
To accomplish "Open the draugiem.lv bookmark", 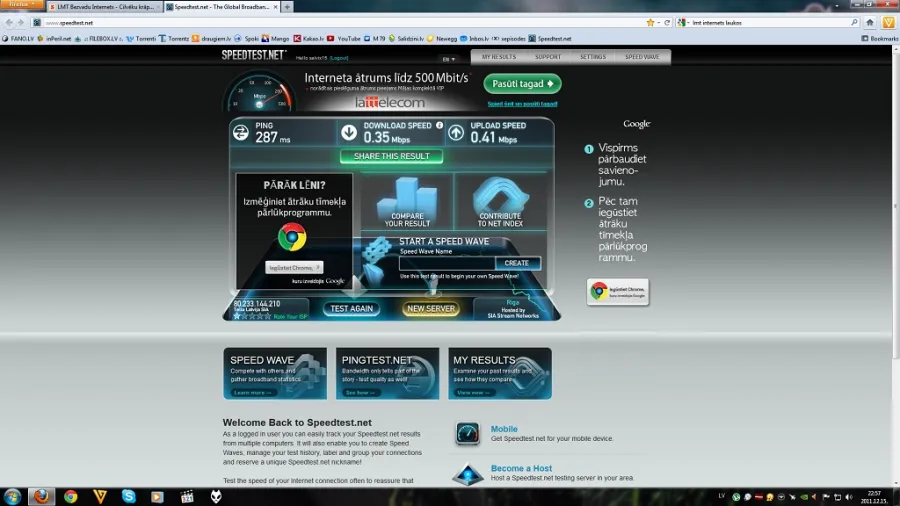I will coord(211,38).
